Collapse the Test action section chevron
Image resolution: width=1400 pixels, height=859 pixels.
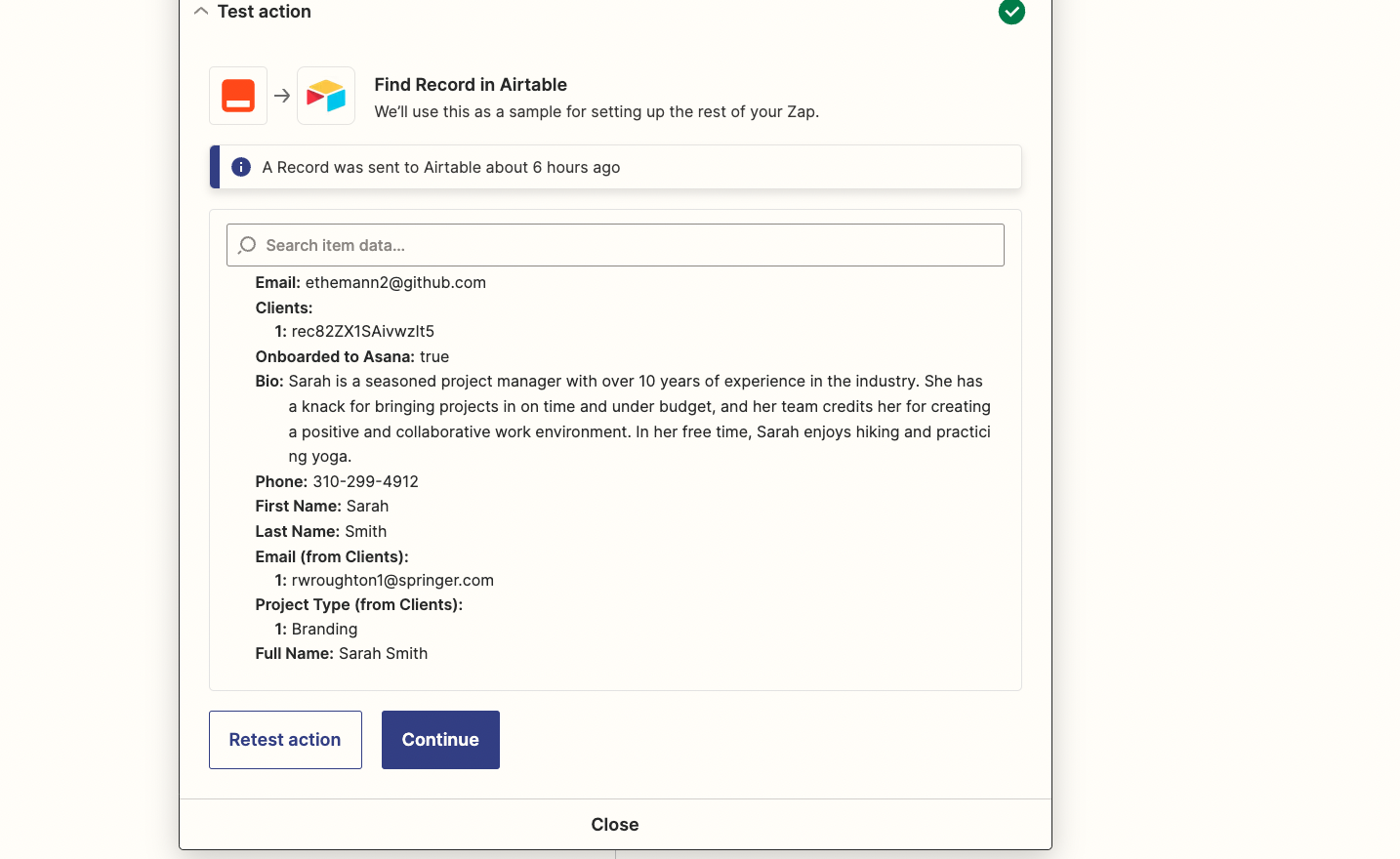[x=200, y=12]
